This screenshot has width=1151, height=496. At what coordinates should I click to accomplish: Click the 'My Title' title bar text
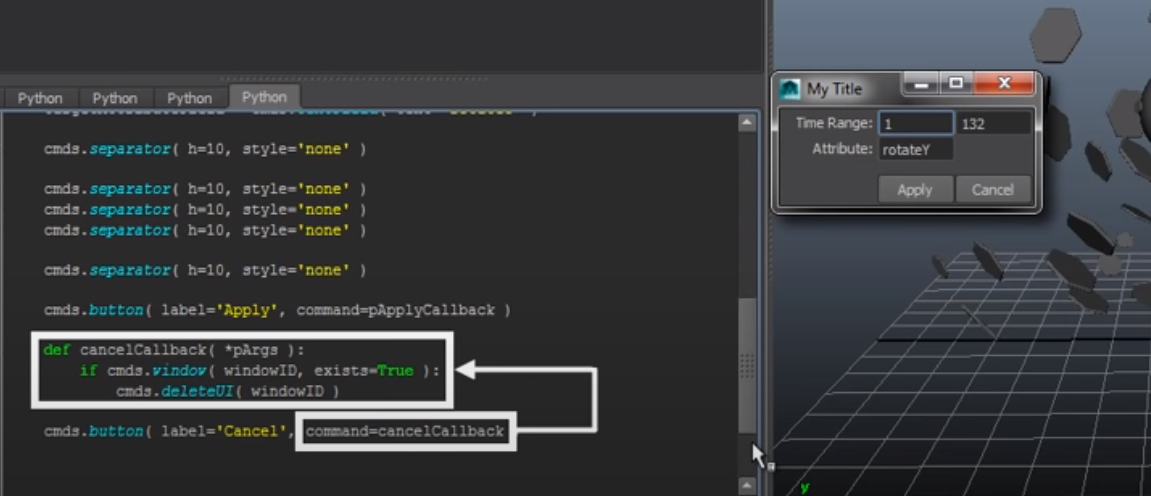point(835,90)
